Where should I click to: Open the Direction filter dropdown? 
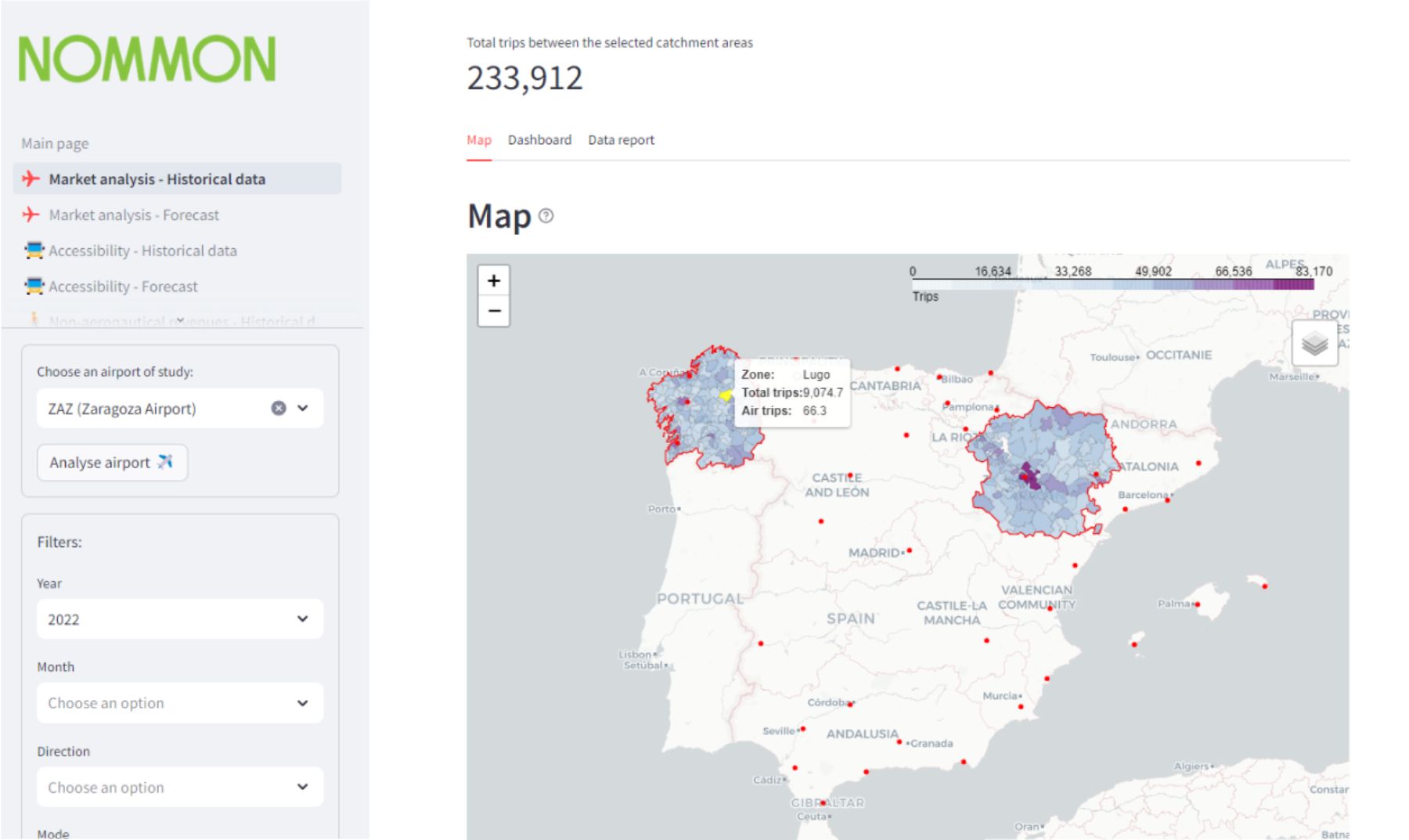click(179, 787)
